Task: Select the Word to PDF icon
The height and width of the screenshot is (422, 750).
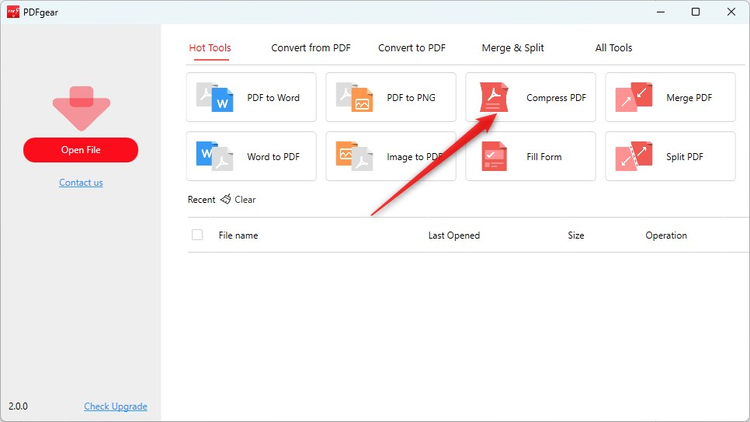Action: pyautogui.click(x=215, y=156)
